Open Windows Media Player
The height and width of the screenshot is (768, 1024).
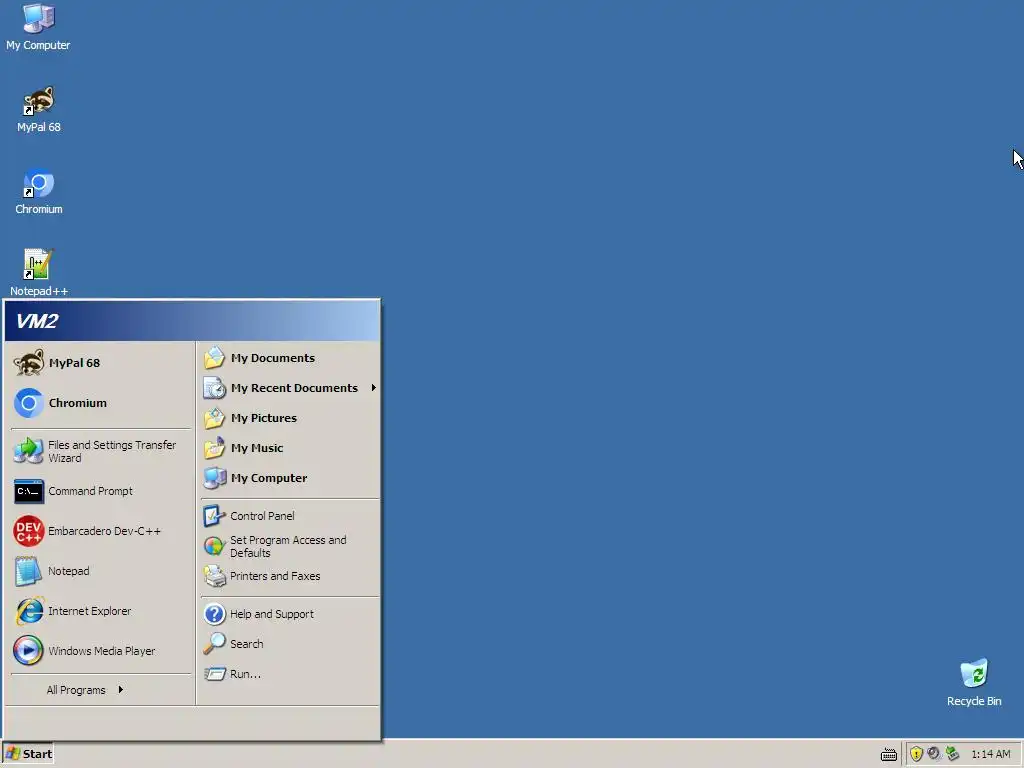(x=100, y=651)
